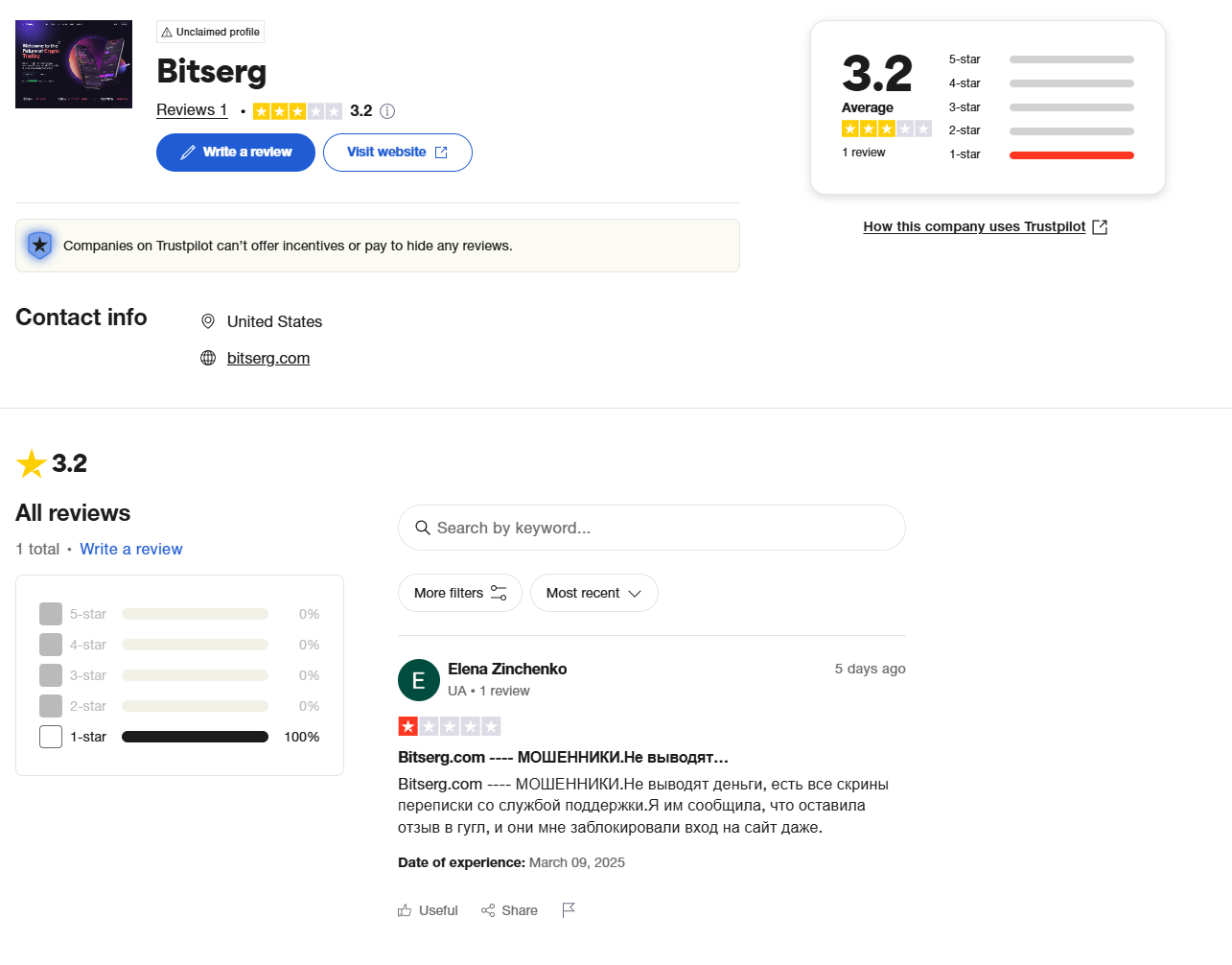
Task: Click the blue Write a review text link
Action: (x=131, y=549)
